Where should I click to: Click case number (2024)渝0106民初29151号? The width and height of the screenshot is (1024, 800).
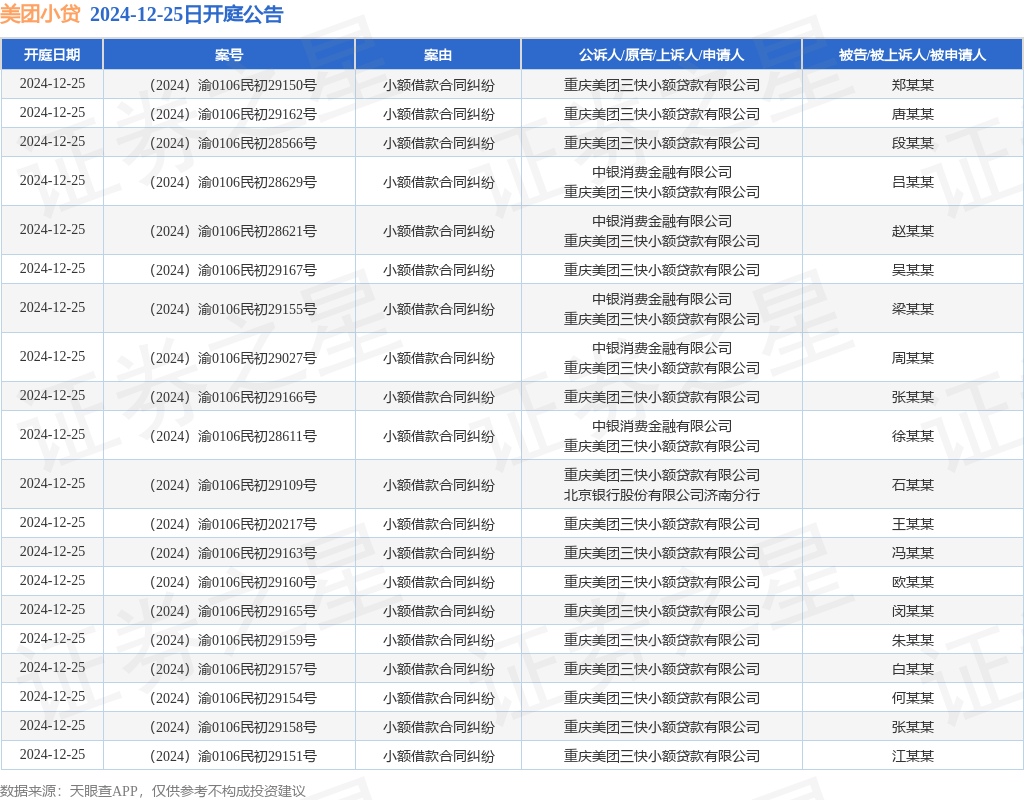tap(233, 756)
